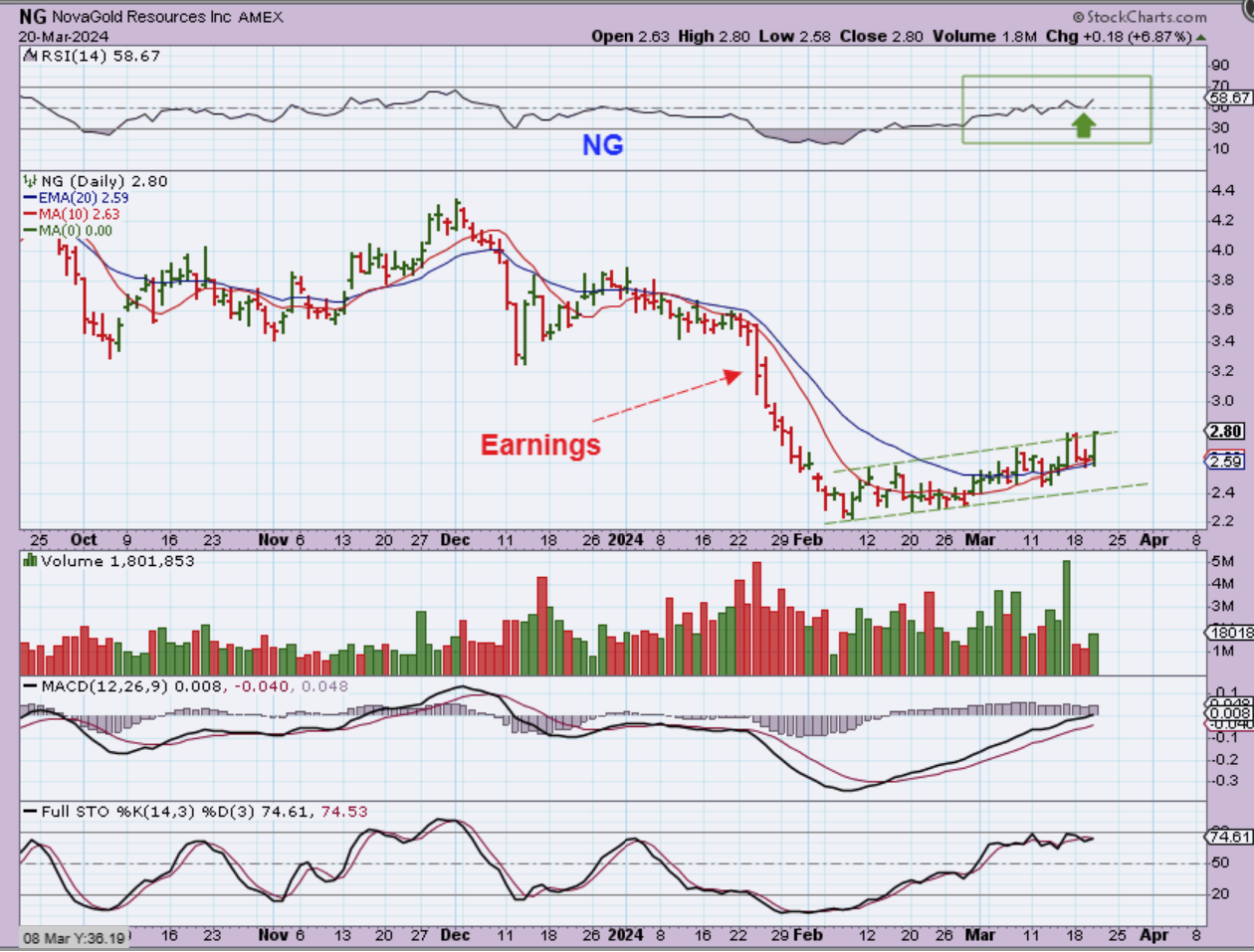This screenshot has width=1254, height=952.
Task: Click the 2.2 price axis label
Action: tap(1221, 521)
